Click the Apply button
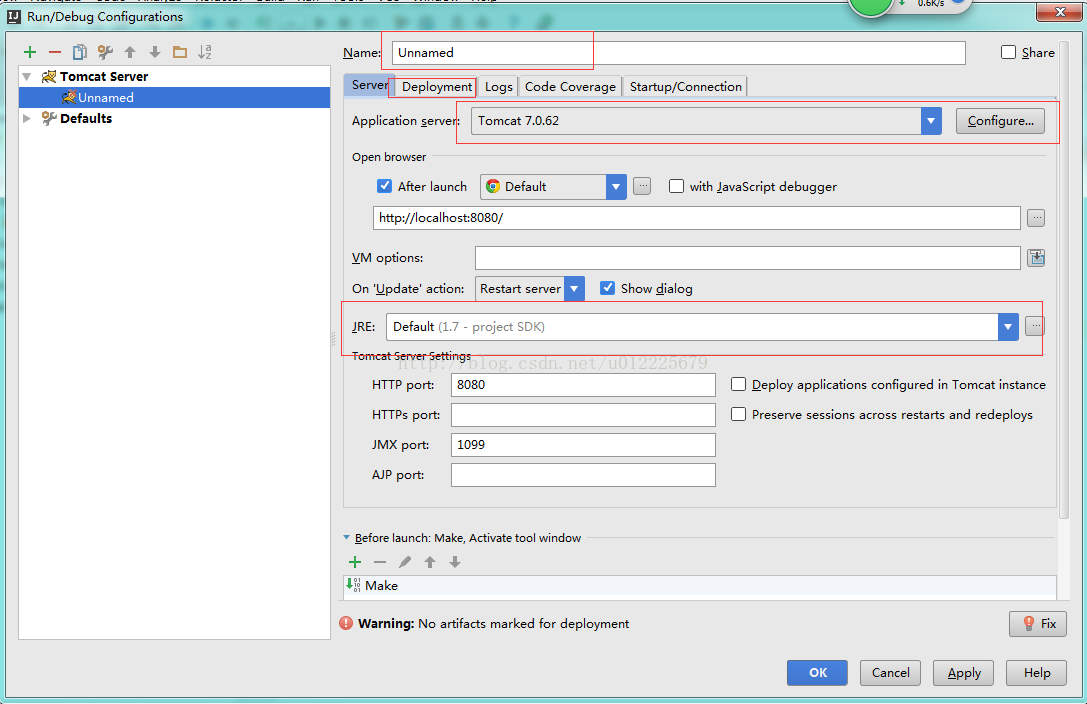1087x704 pixels. pos(964,673)
